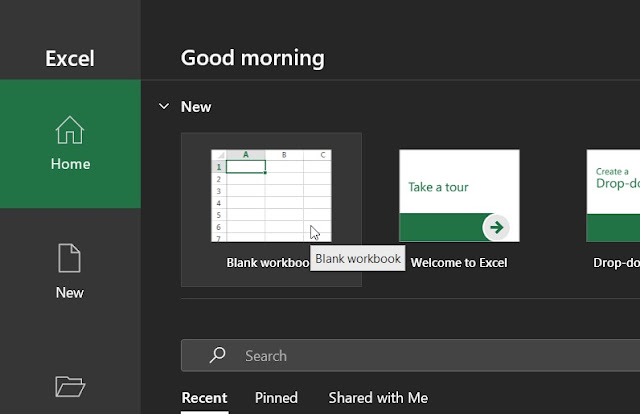Switch to the Pinned tab

point(276,398)
